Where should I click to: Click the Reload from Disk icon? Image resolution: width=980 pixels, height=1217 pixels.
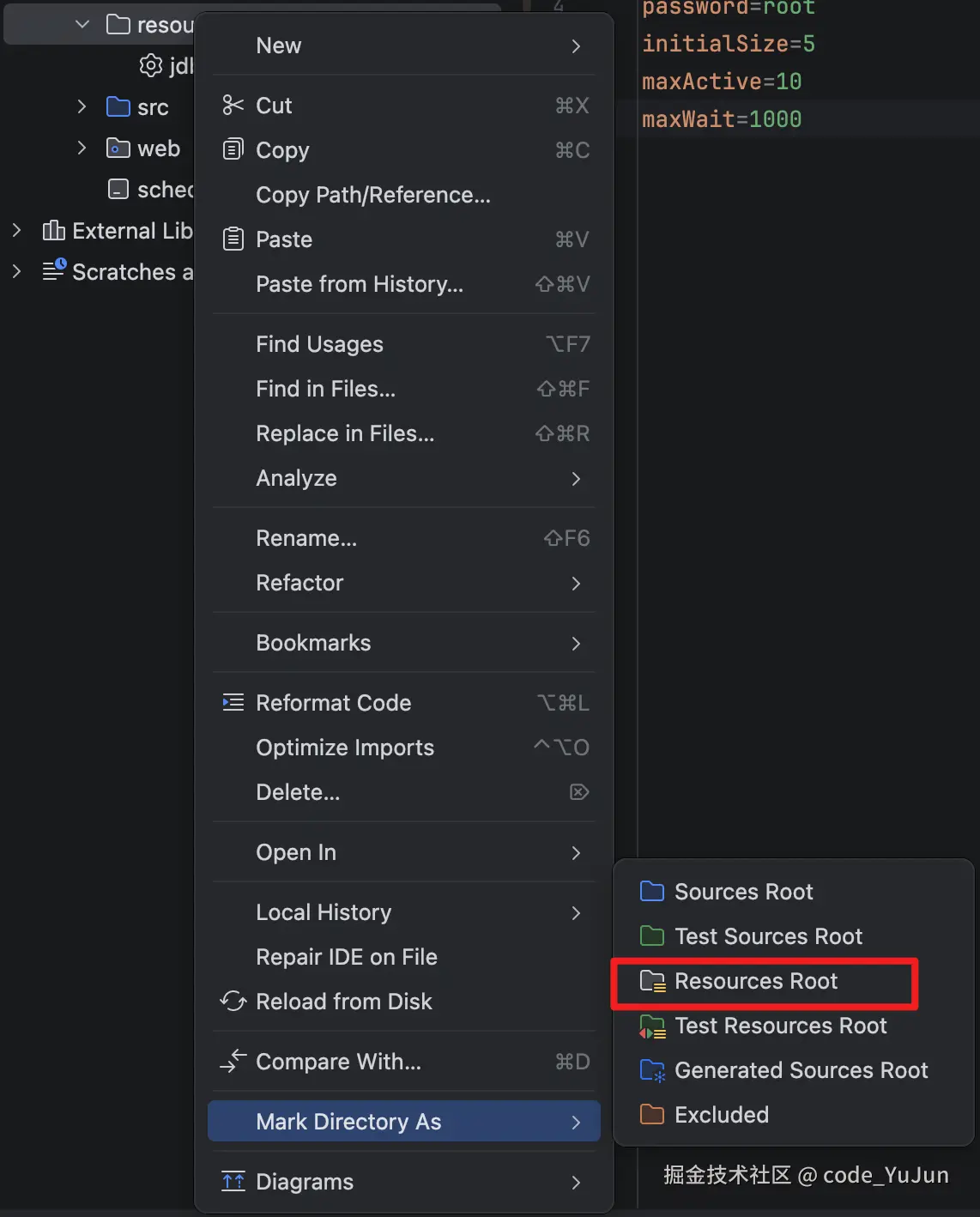tap(233, 1002)
